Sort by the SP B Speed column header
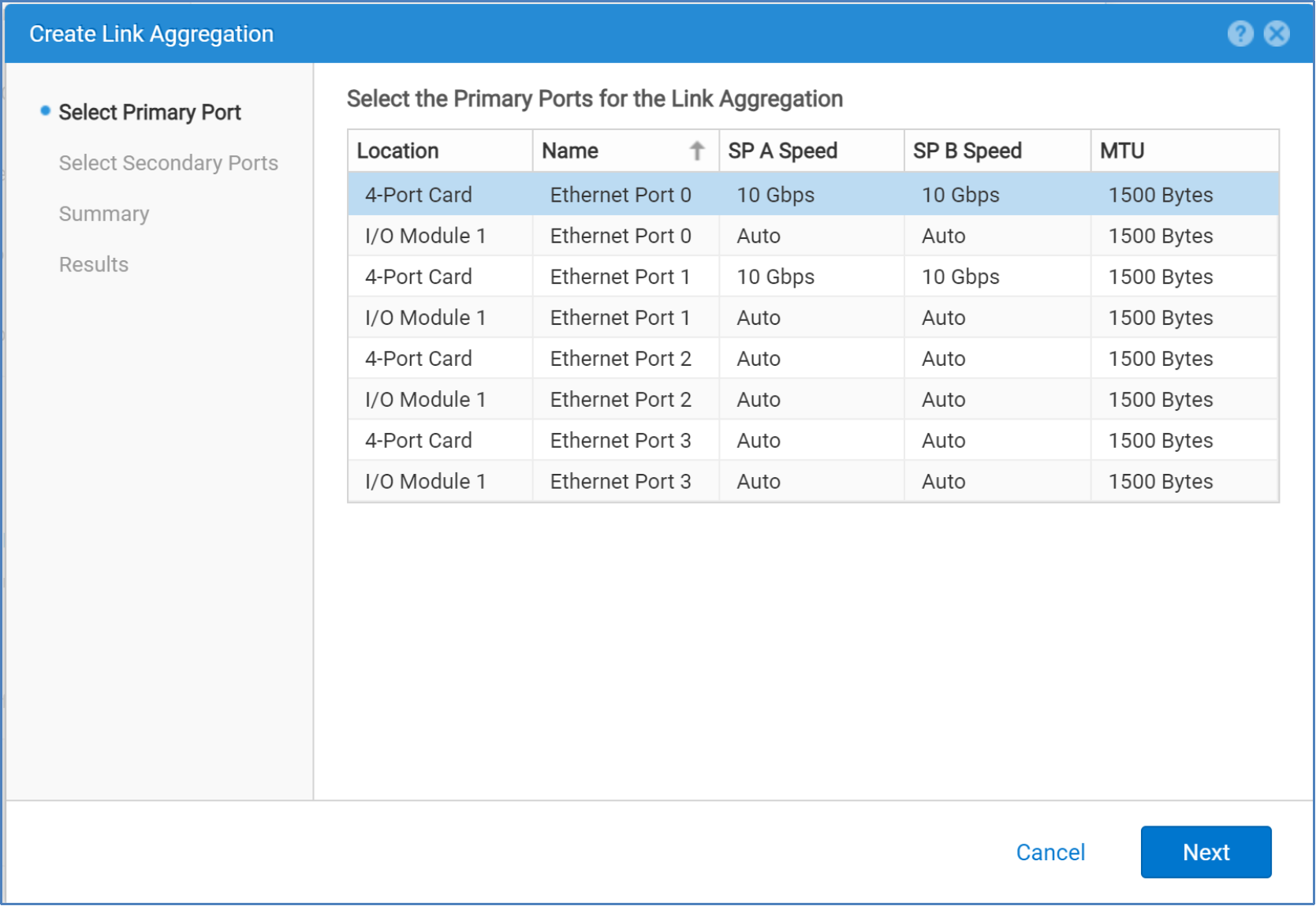1316x906 pixels. 997,151
